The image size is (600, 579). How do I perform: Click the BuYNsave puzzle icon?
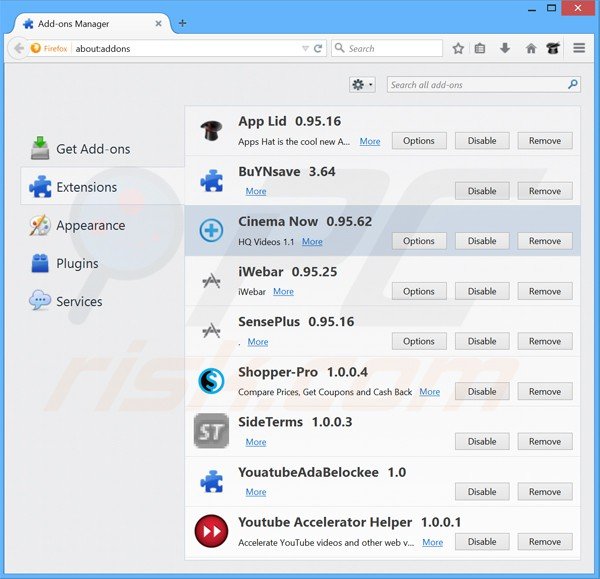click(211, 181)
